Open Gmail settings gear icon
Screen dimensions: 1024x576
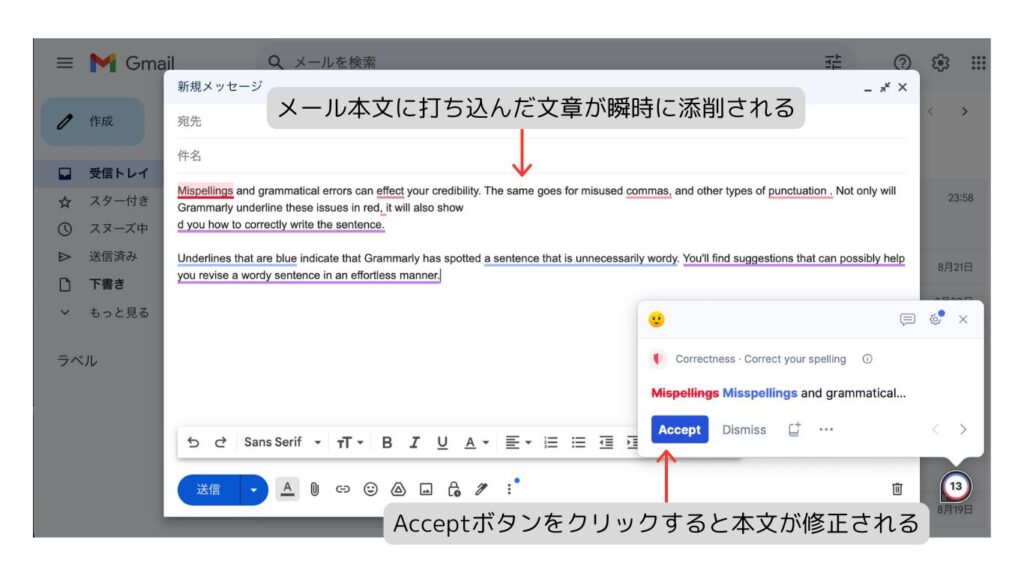(x=940, y=63)
